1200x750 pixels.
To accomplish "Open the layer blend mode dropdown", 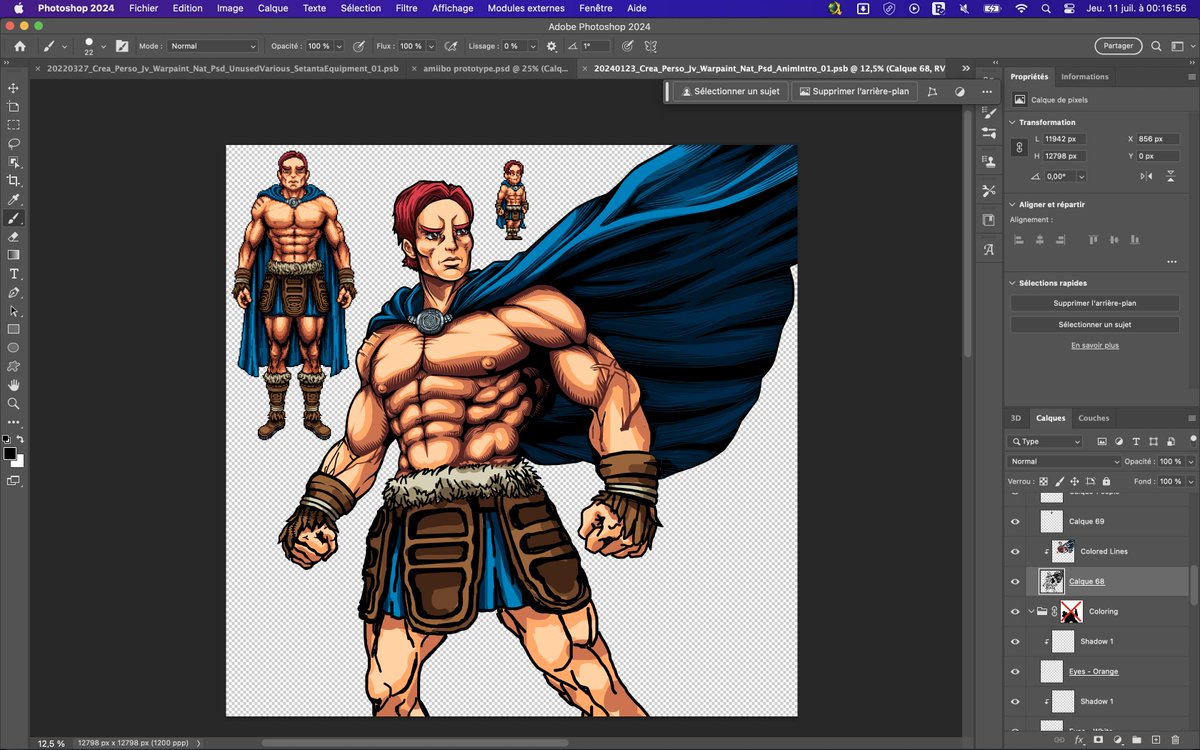I will 1064,461.
